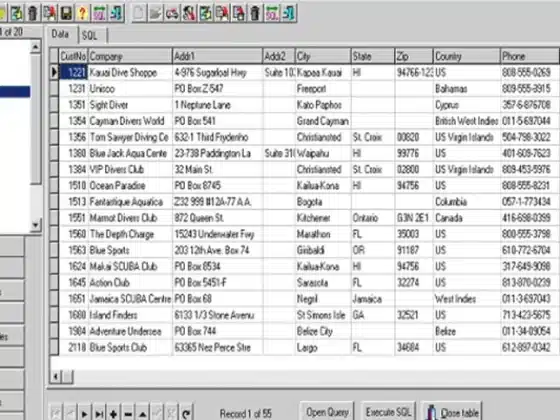Screen dimensions: 560x420
Task: Click the '23-738 Paddington La' address cell
Action: pos(218,153)
